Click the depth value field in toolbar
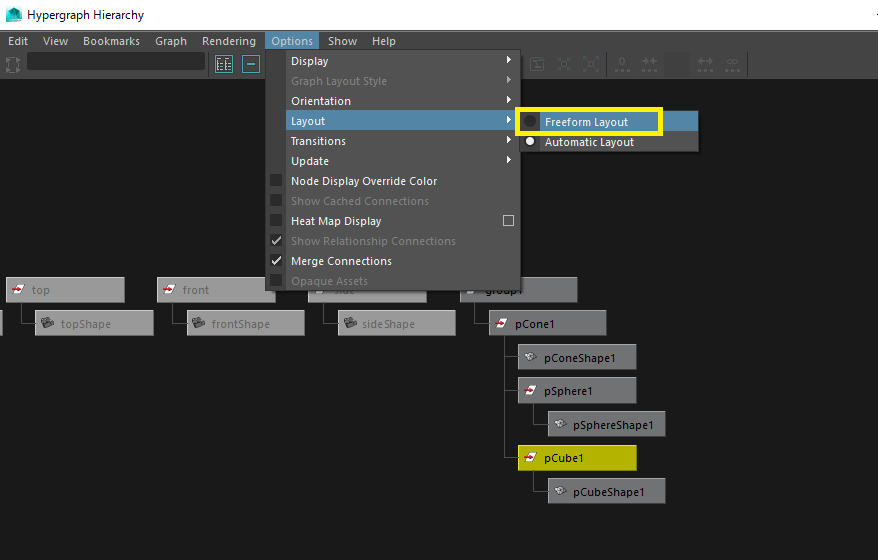This screenshot has height=560, width=878. (x=678, y=64)
